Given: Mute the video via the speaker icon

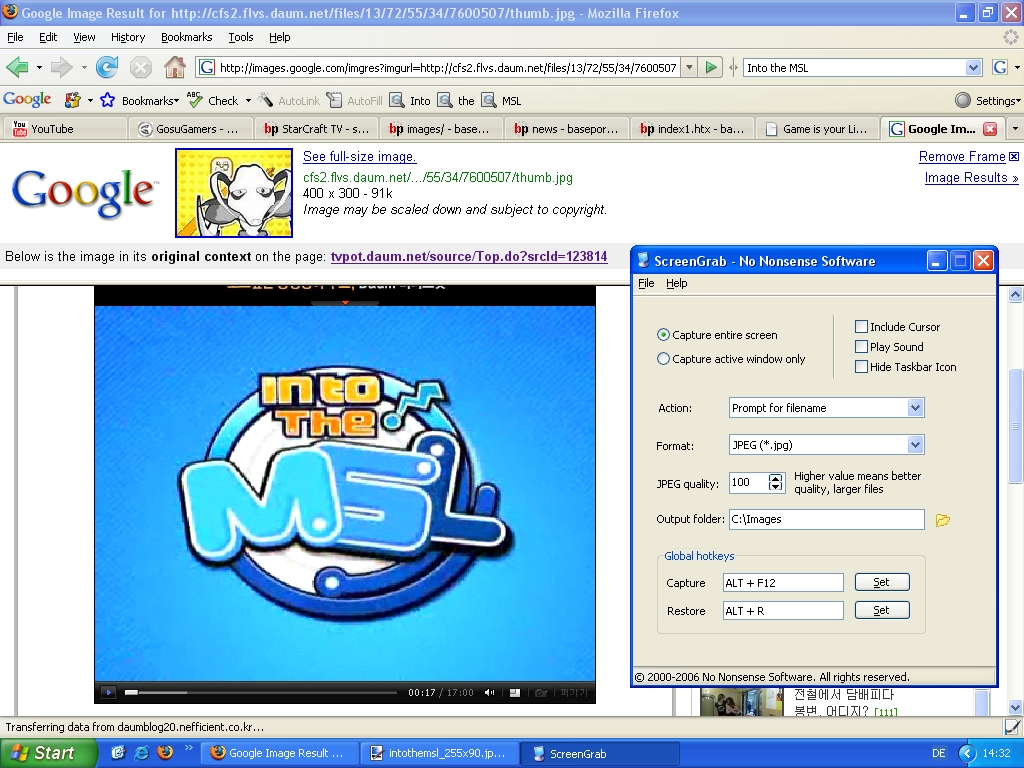Looking at the screenshot, I should (x=489, y=692).
